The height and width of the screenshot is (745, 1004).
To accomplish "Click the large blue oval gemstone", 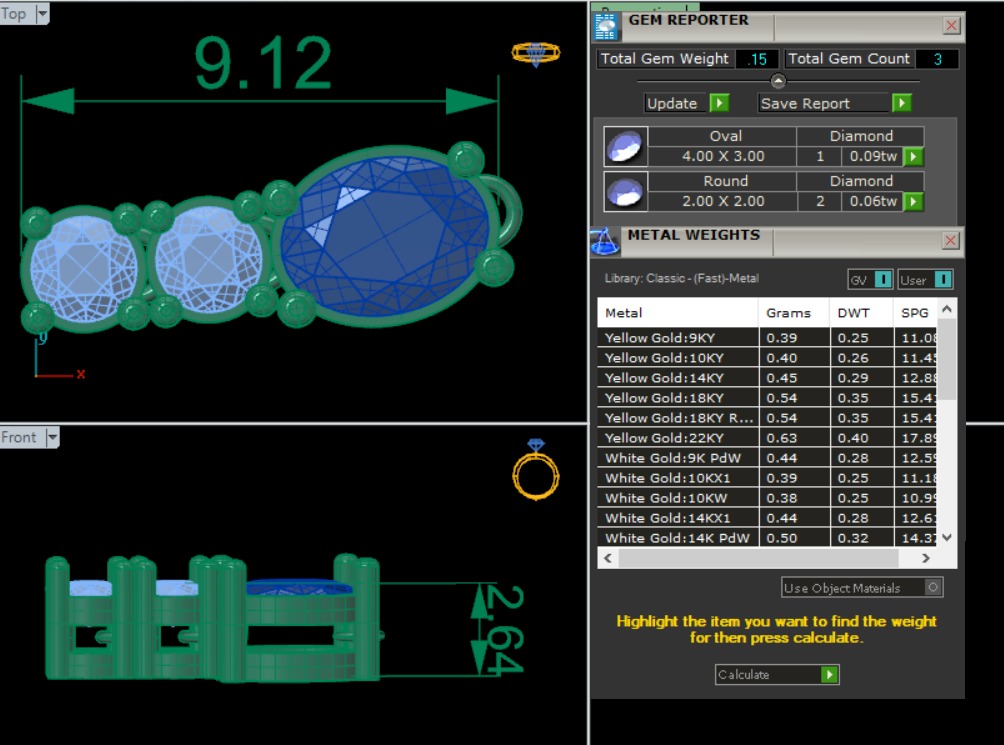I will point(384,238).
